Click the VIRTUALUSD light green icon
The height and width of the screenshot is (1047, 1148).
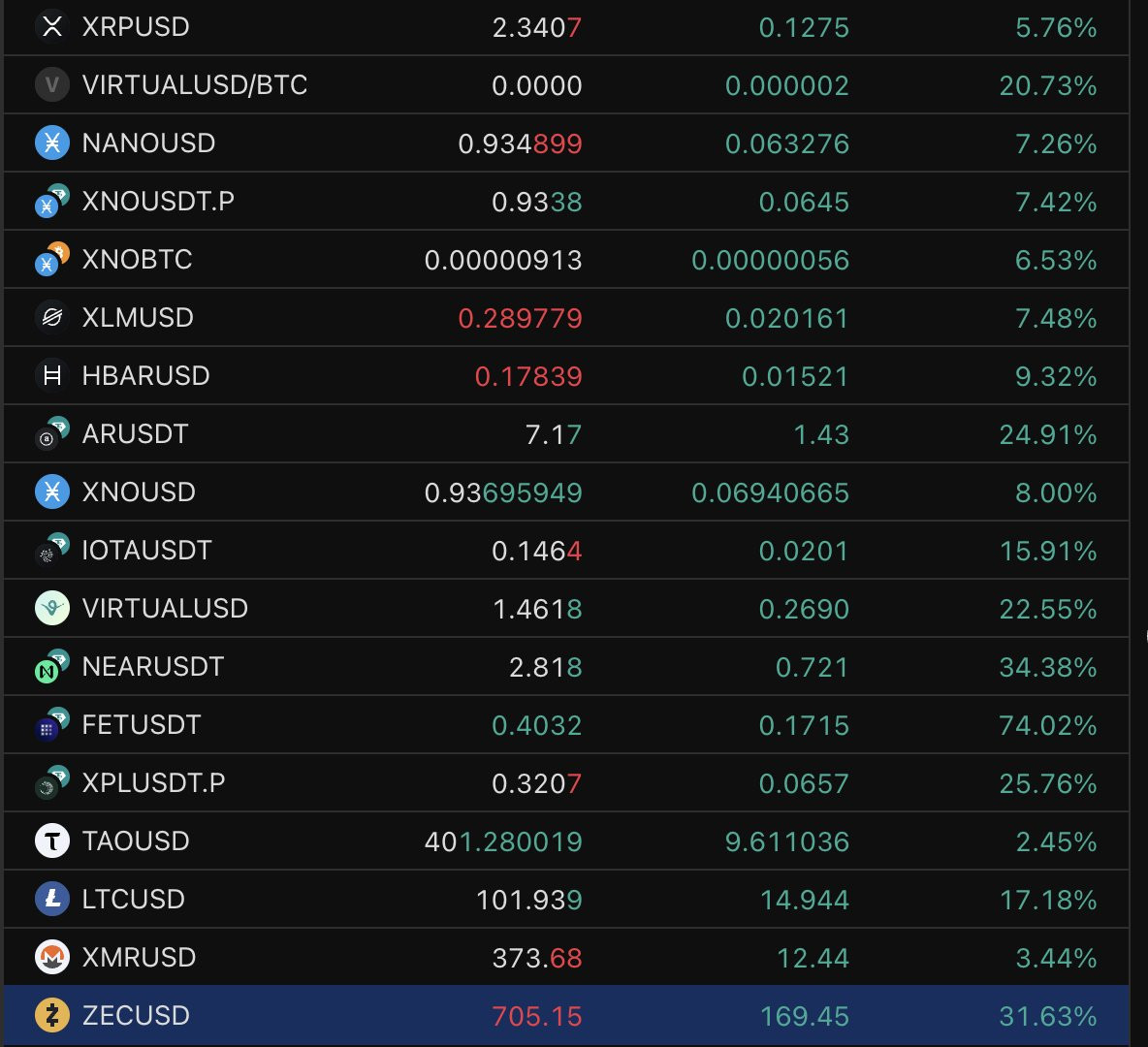click(52, 609)
